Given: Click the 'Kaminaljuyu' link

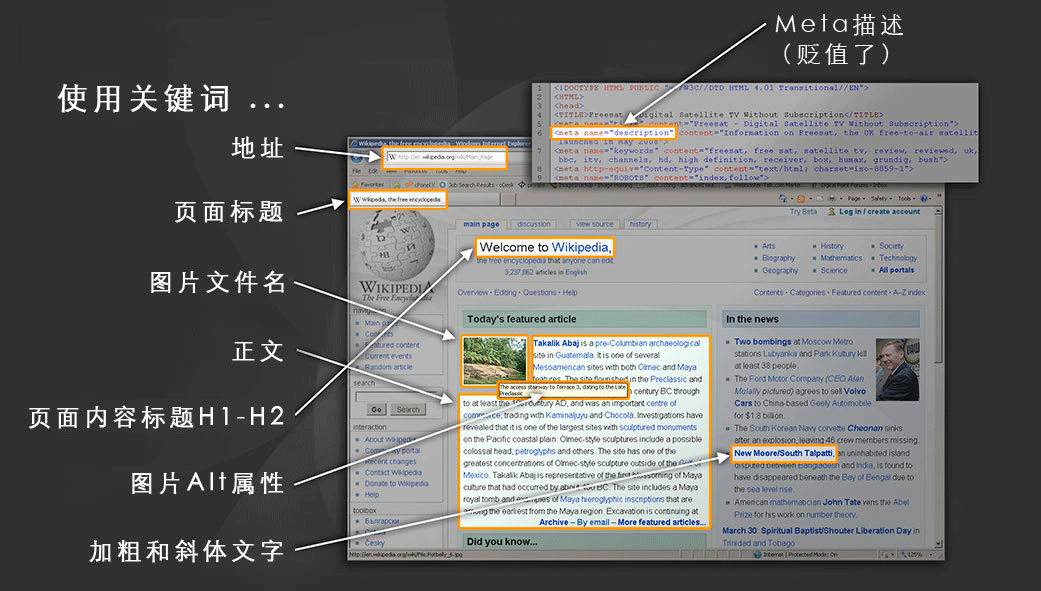Looking at the screenshot, I should coord(567,415).
